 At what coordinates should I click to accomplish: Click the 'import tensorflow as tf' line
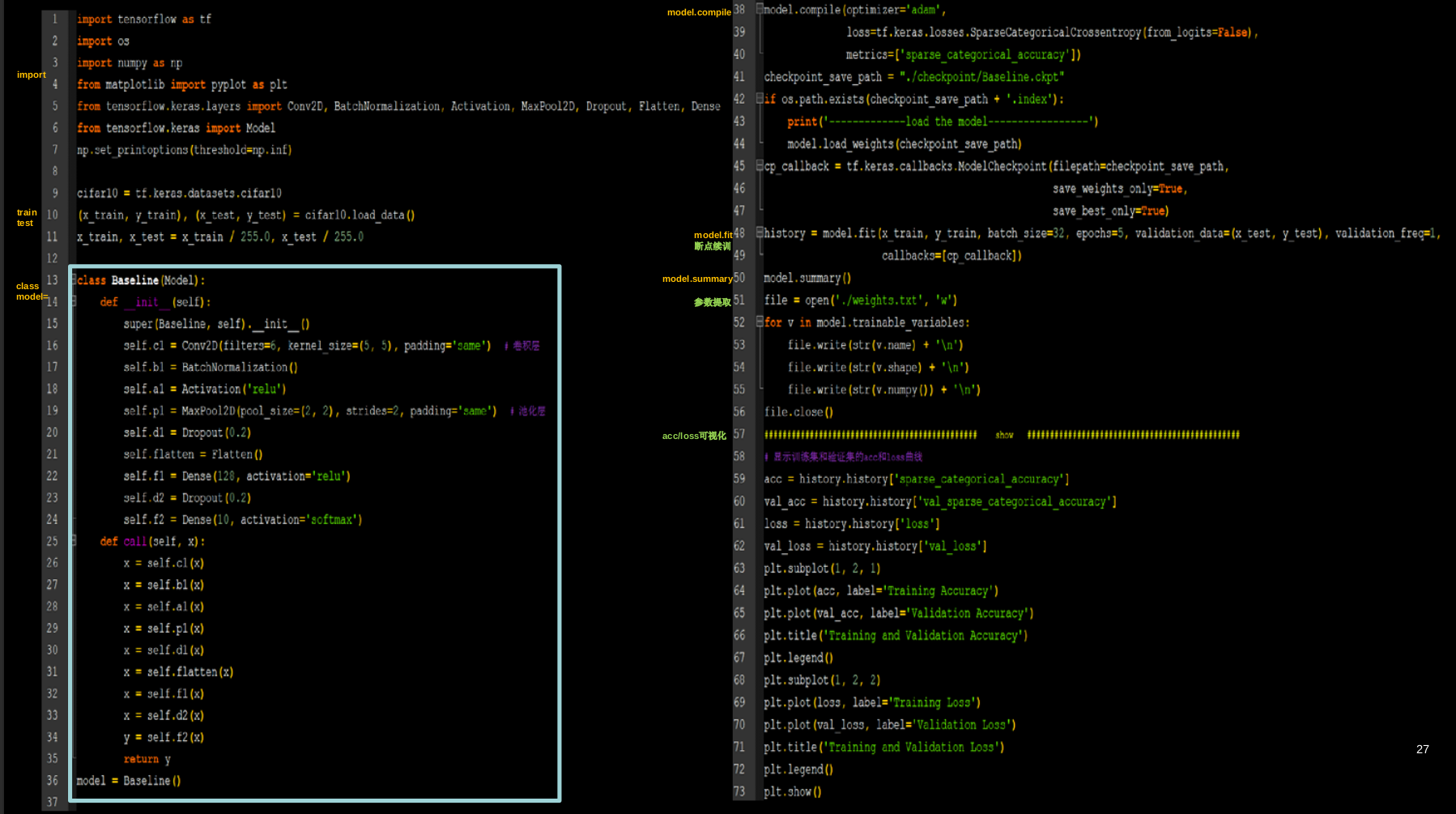pos(144,19)
